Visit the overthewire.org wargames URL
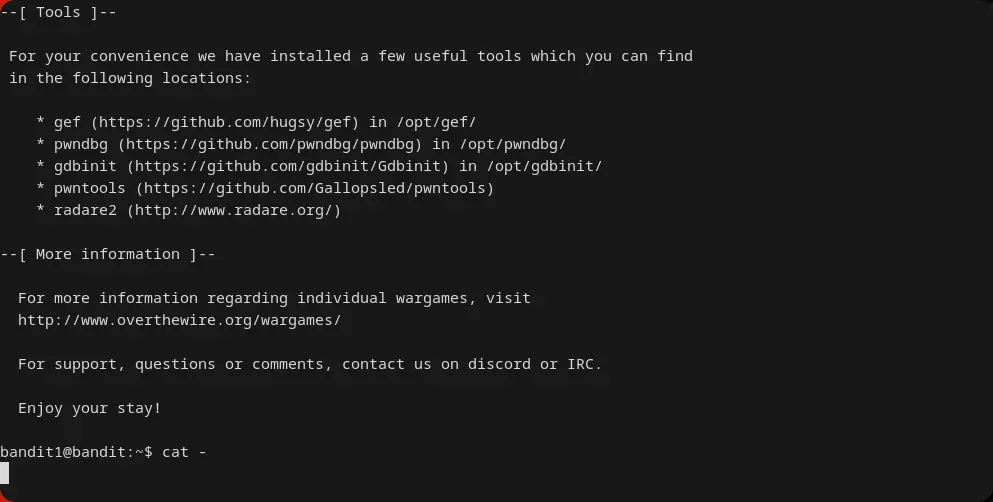The height and width of the screenshot is (502, 993). tap(179, 320)
